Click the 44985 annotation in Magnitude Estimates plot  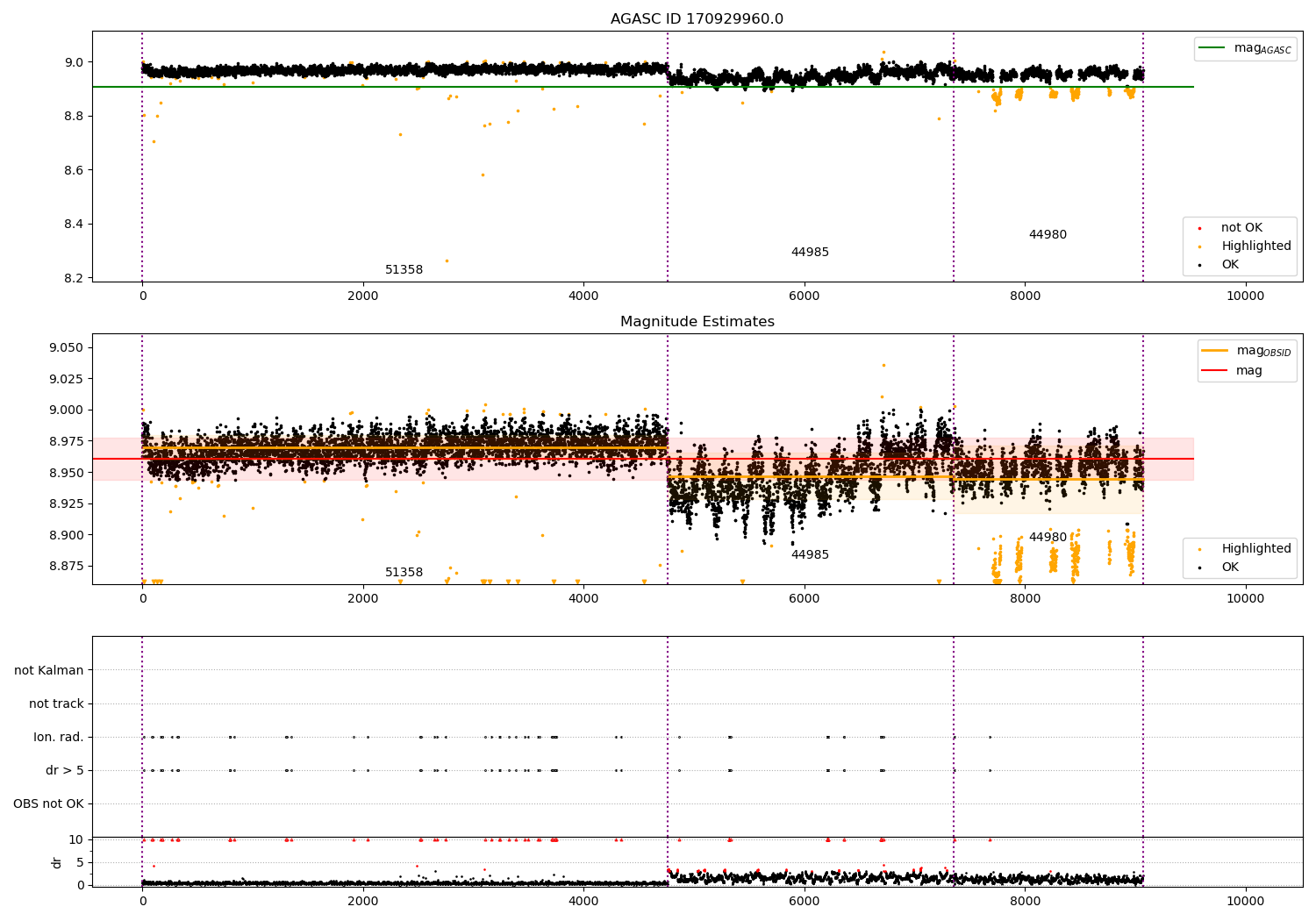tap(810, 555)
